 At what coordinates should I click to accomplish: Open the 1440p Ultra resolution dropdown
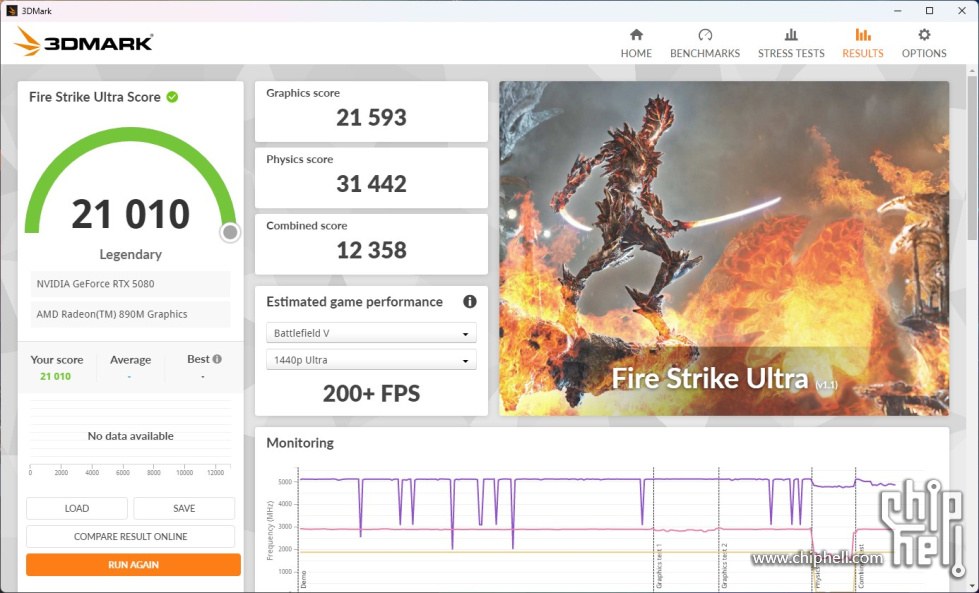tap(371, 360)
